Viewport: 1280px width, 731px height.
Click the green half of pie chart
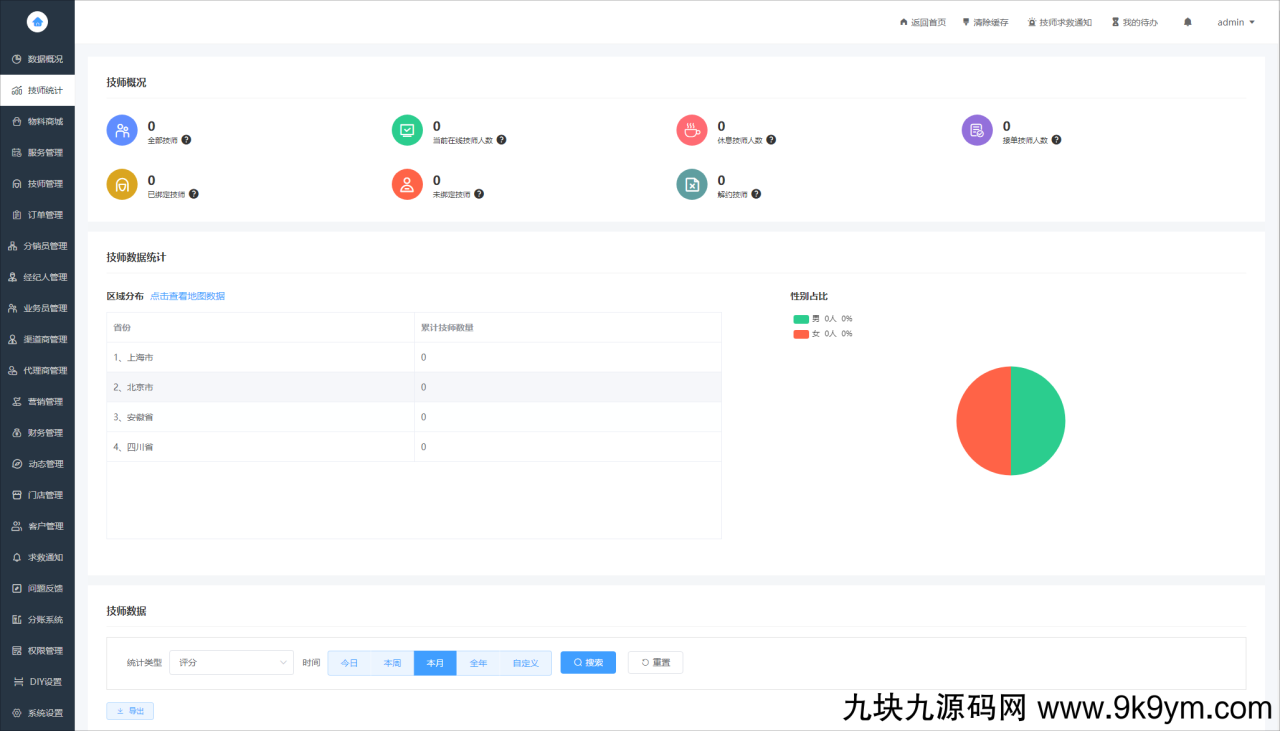coord(1040,421)
